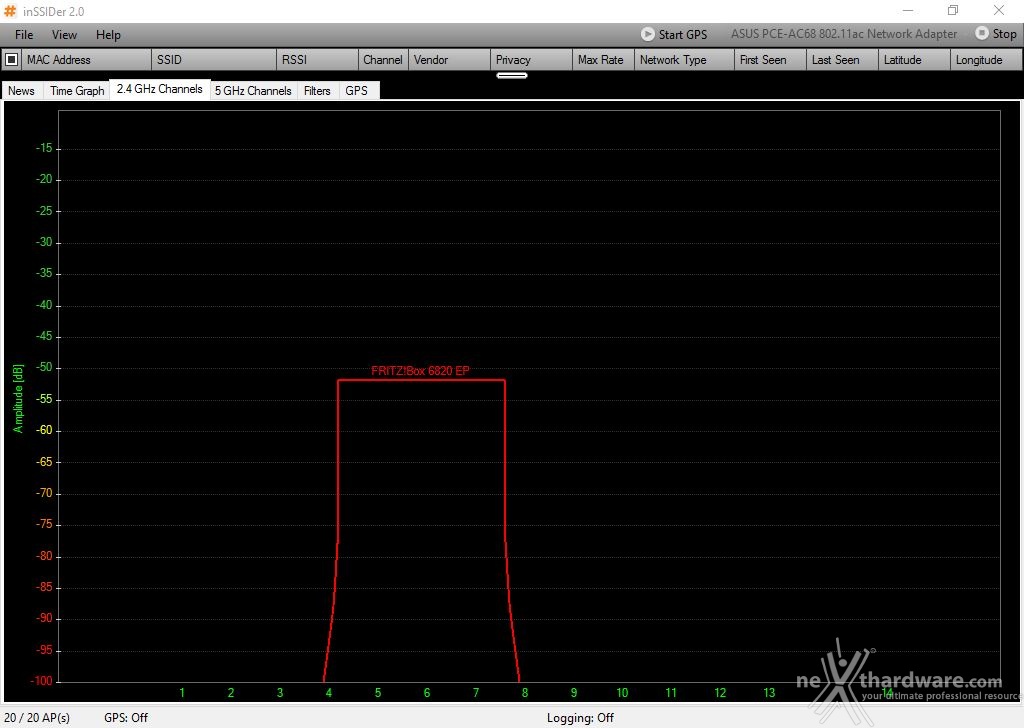1024x728 pixels.
Task: Click channel 6 label on the axis
Action: tap(426, 693)
